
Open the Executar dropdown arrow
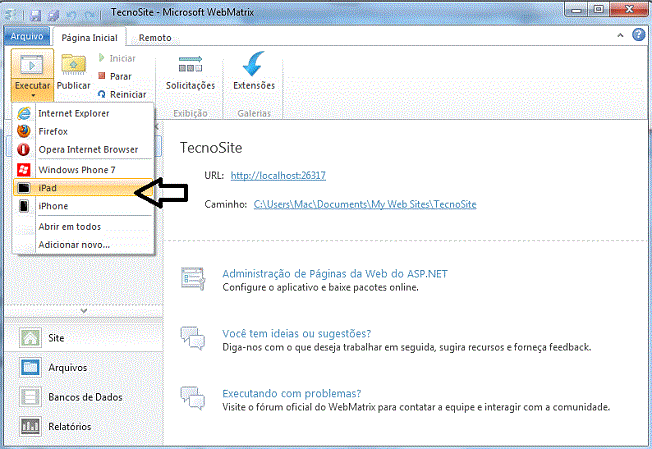[32, 96]
